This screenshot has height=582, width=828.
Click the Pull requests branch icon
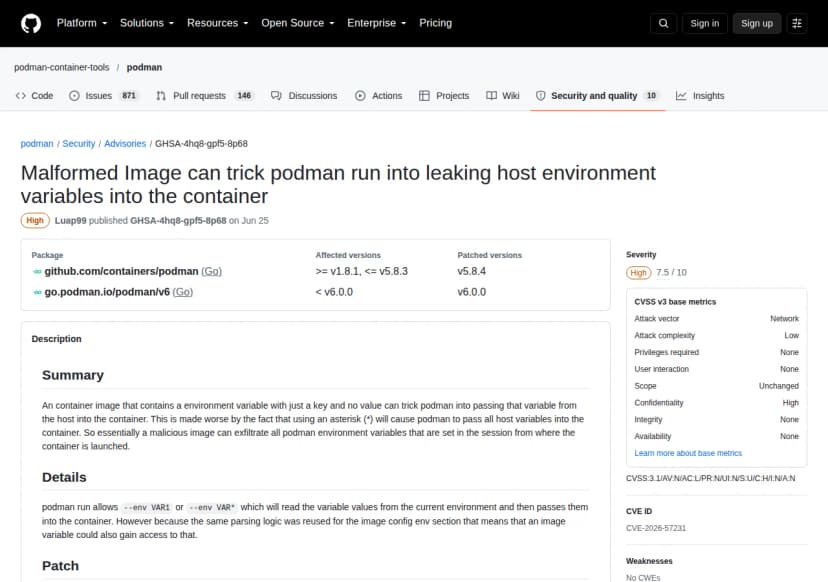click(161, 96)
